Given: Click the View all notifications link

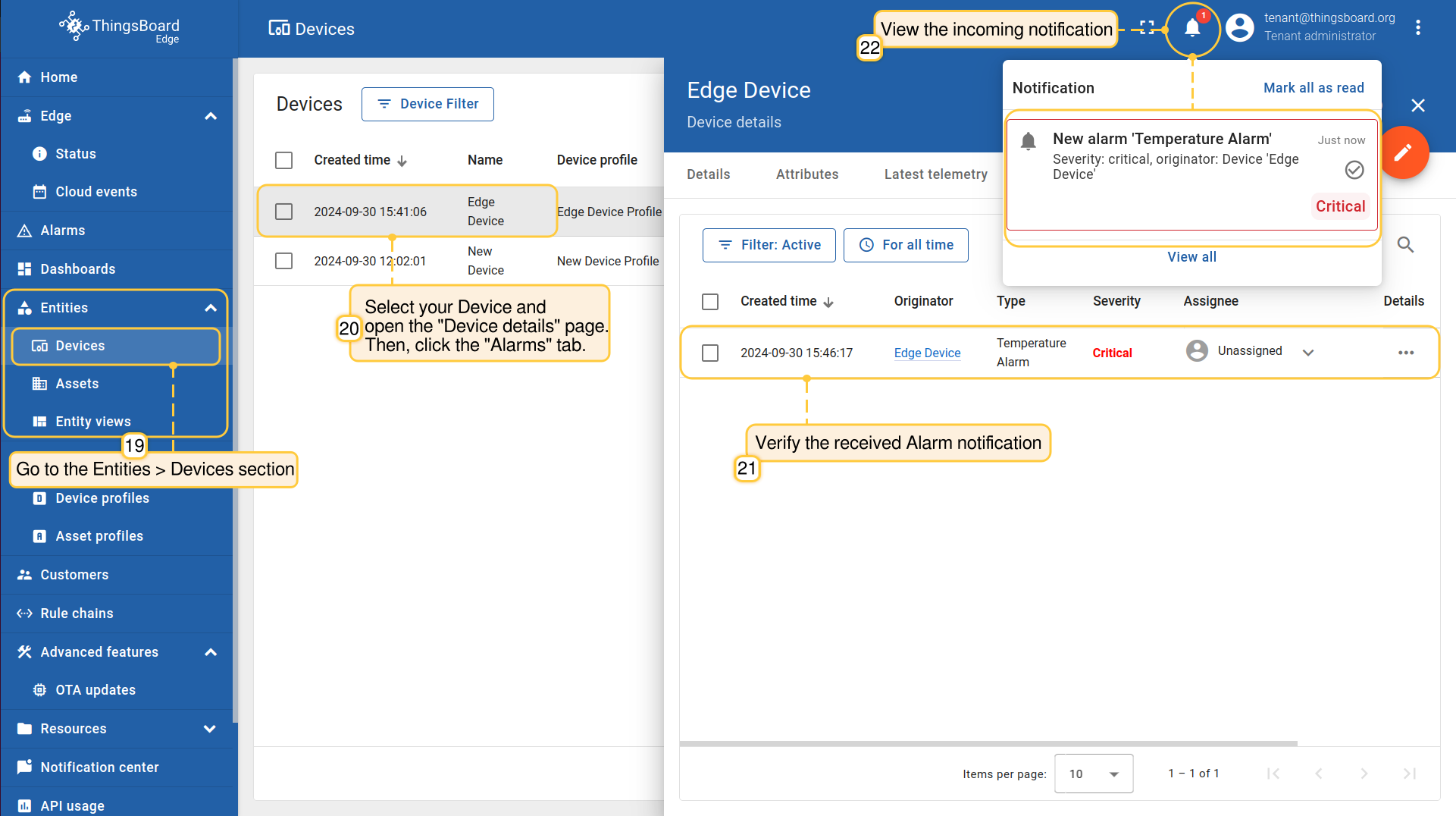Looking at the screenshot, I should tap(1191, 257).
